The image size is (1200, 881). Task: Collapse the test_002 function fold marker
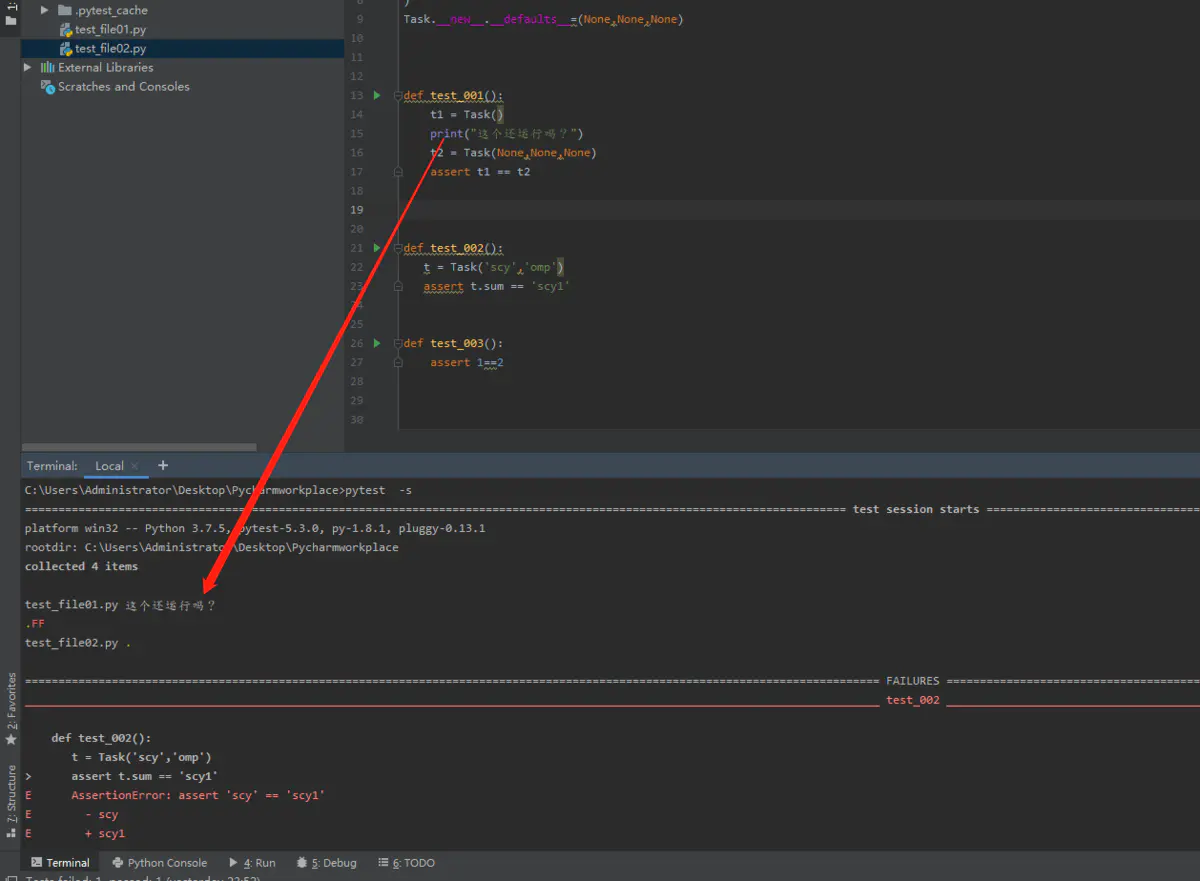point(398,248)
